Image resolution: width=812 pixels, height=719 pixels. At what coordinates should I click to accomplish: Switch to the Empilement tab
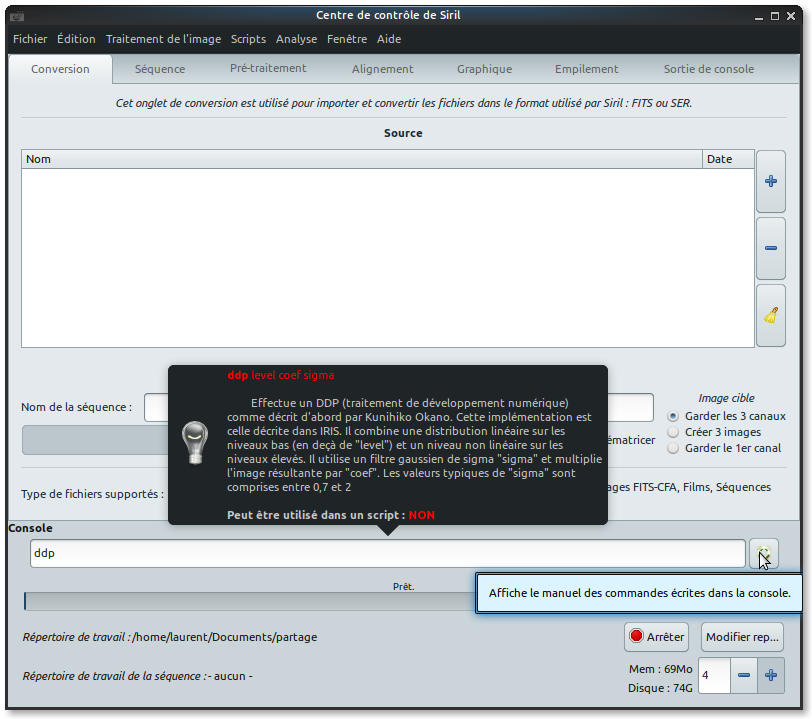coord(586,69)
